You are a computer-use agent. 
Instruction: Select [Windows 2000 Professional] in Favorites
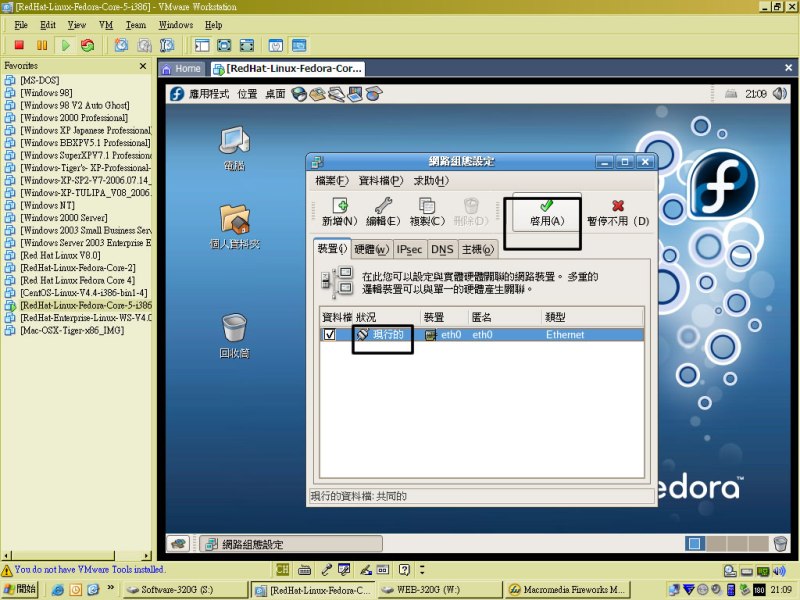pos(74,118)
